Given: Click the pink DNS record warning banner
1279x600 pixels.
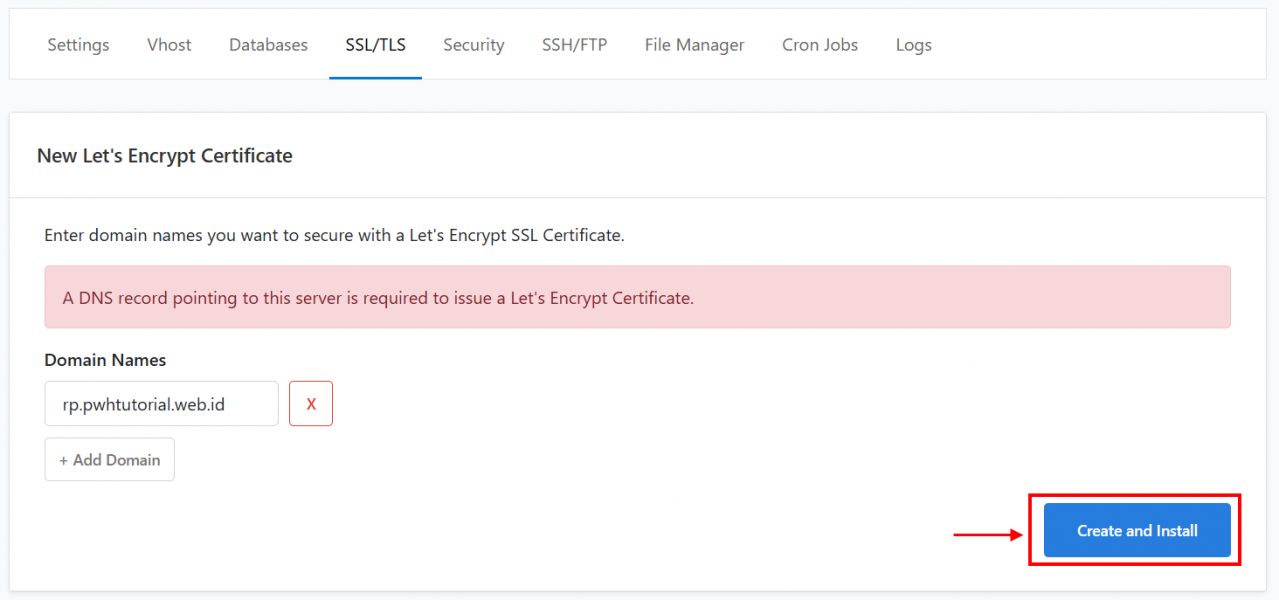Looking at the screenshot, I should (x=637, y=297).
